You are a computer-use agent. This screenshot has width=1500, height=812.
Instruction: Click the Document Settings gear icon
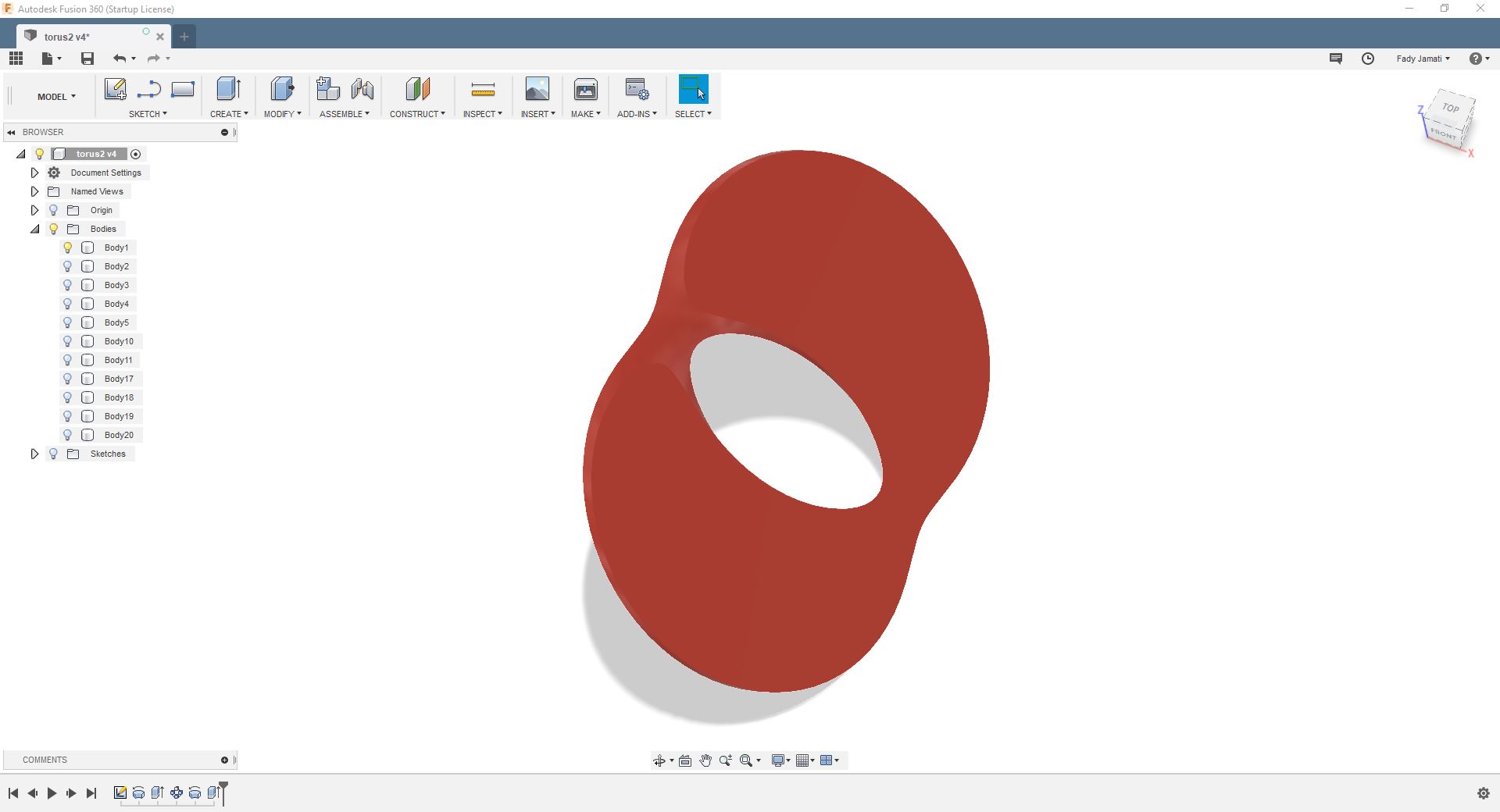54,173
